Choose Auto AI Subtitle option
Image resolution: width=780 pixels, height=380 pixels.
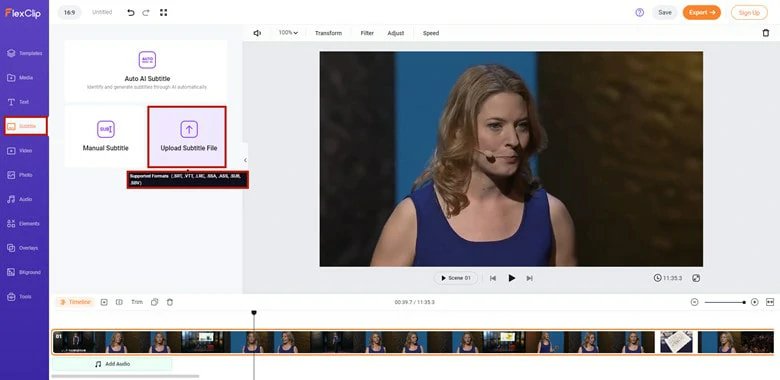pyautogui.click(x=147, y=71)
